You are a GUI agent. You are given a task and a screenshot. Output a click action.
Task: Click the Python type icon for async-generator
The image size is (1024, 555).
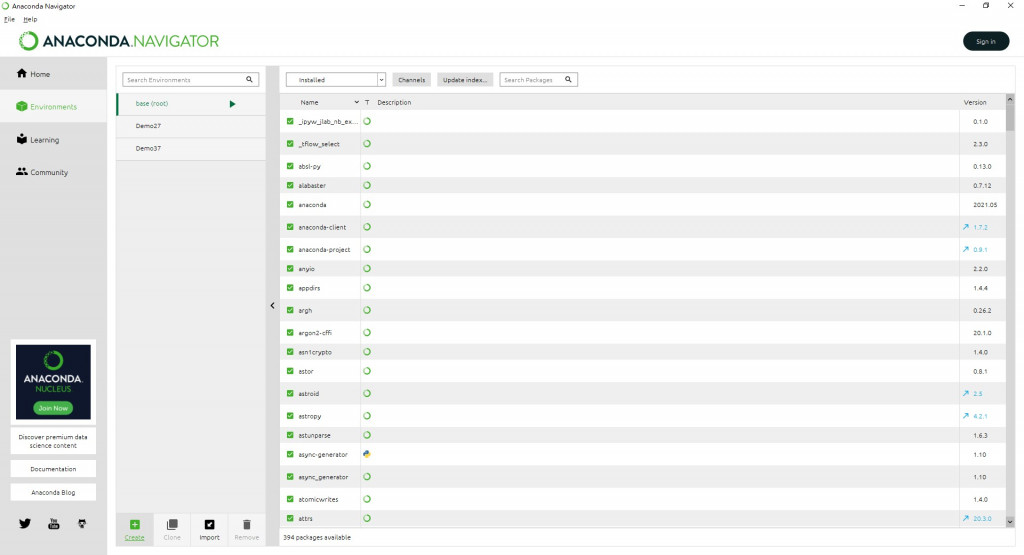[367, 454]
